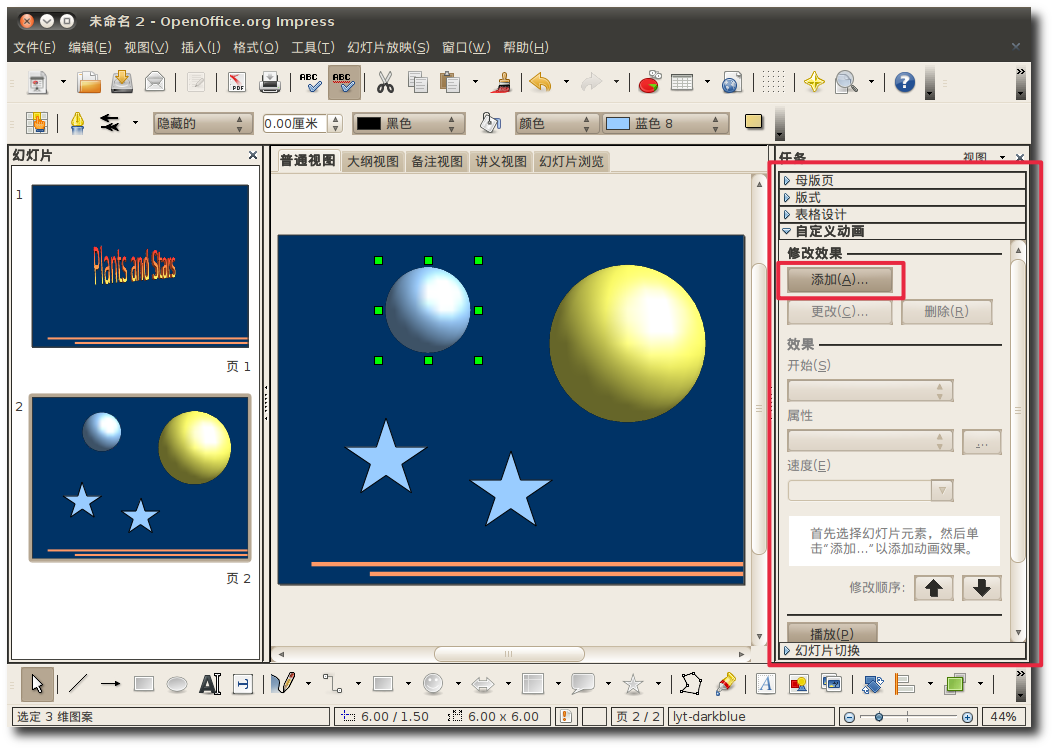1054x750 pixels.
Task: Select the slide 2 thumbnail
Action: click(140, 477)
